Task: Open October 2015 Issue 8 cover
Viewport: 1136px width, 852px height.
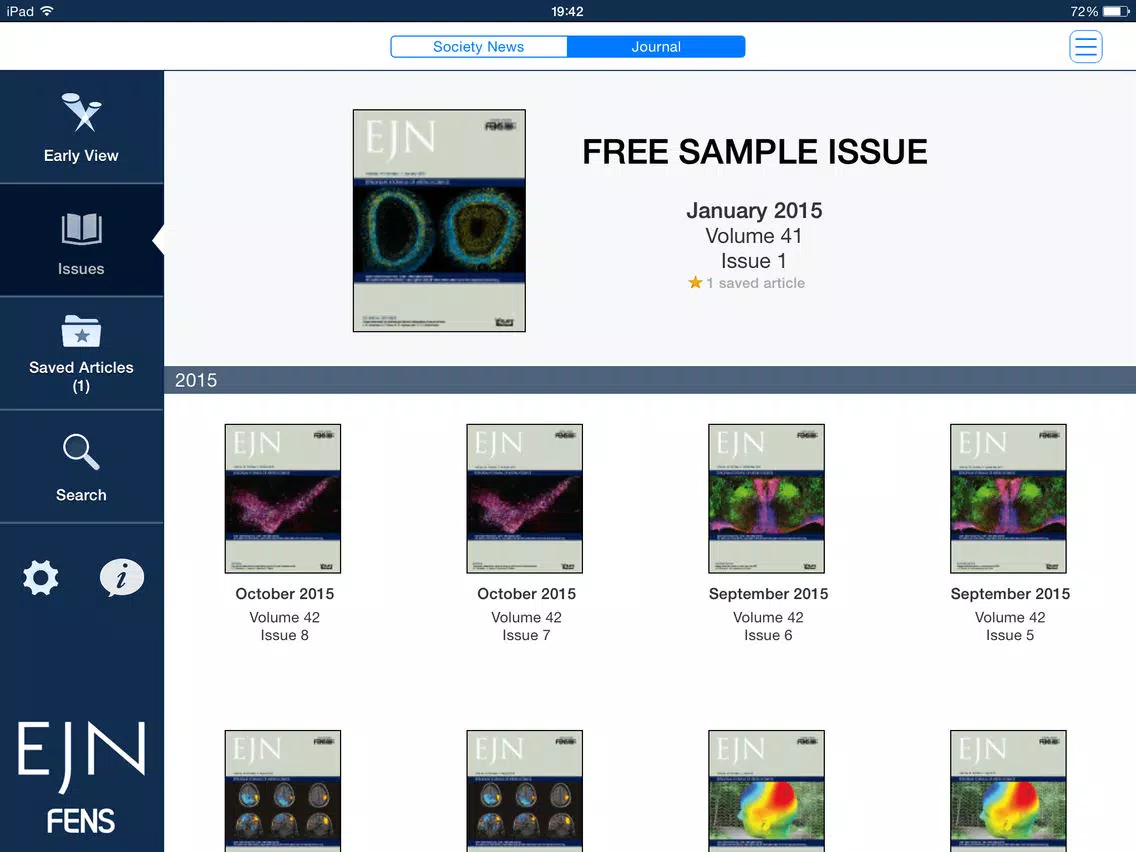Action: (283, 498)
